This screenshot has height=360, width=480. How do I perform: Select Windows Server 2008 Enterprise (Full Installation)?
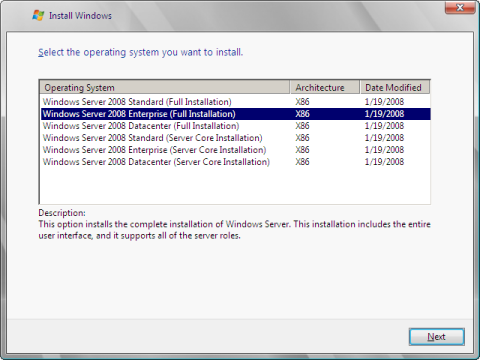pos(235,114)
